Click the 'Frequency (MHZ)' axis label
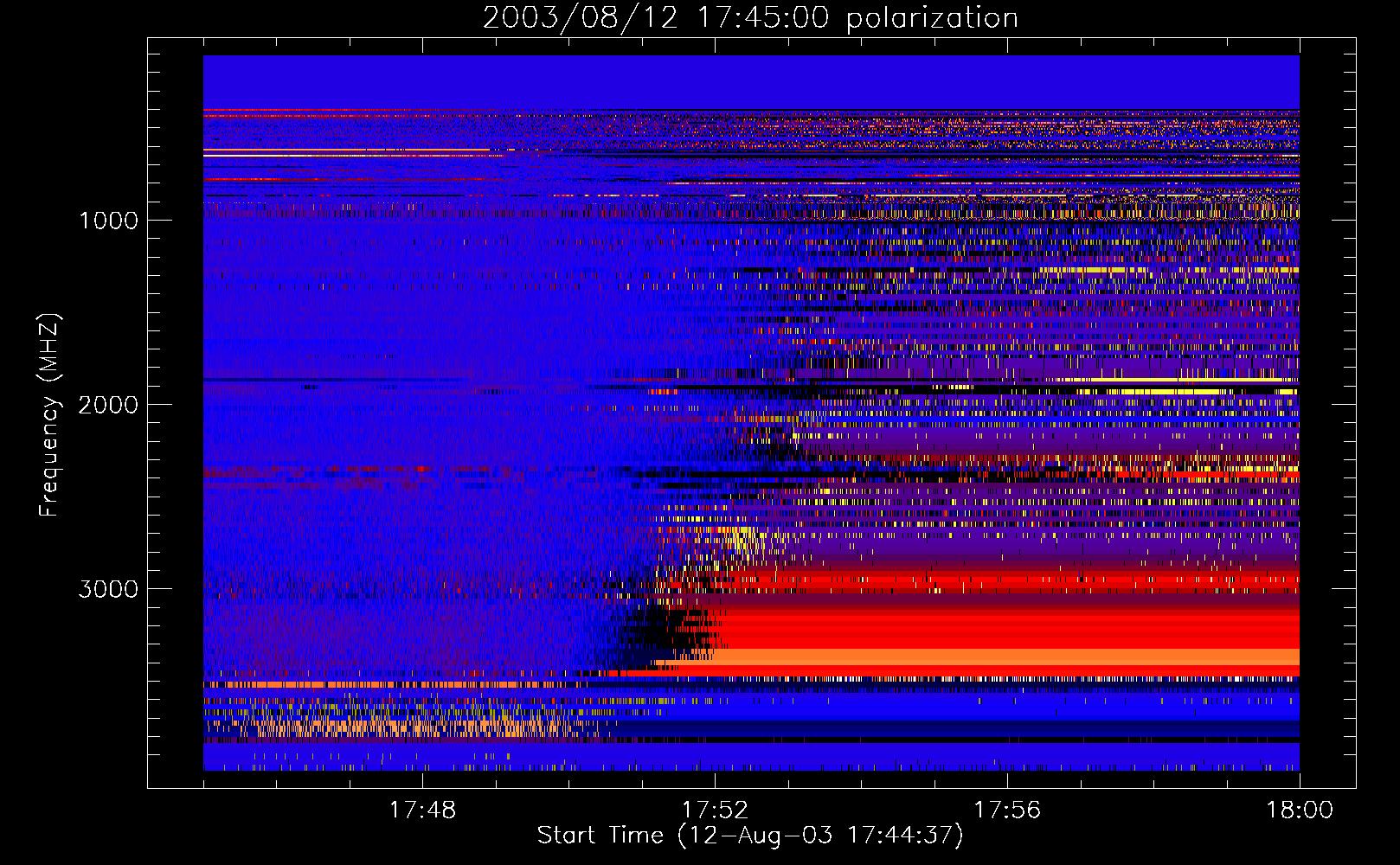 (49, 415)
